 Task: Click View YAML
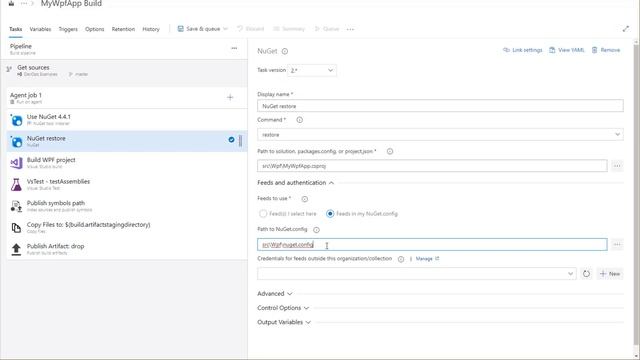pos(567,50)
